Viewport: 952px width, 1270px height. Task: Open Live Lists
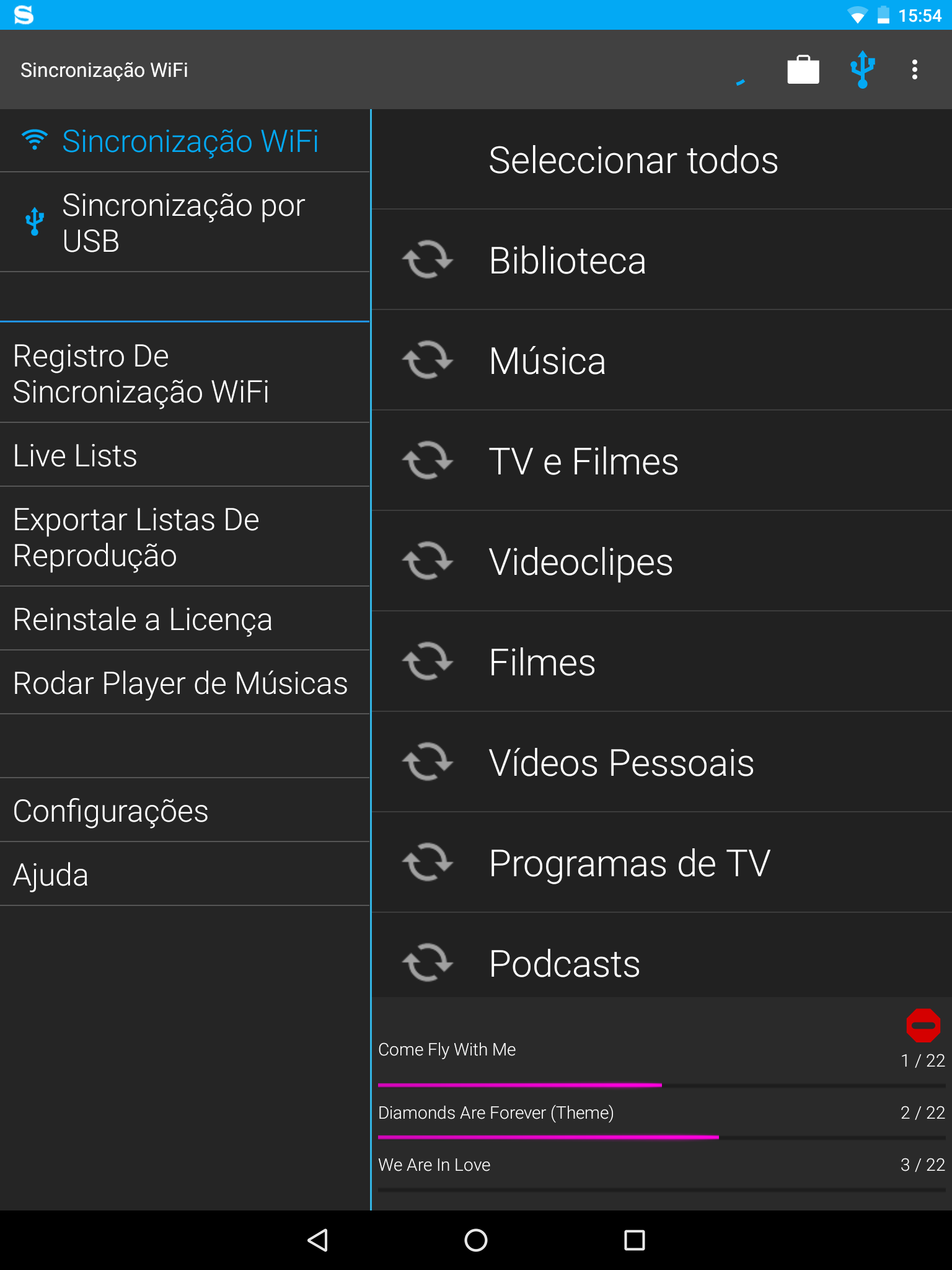(185, 455)
